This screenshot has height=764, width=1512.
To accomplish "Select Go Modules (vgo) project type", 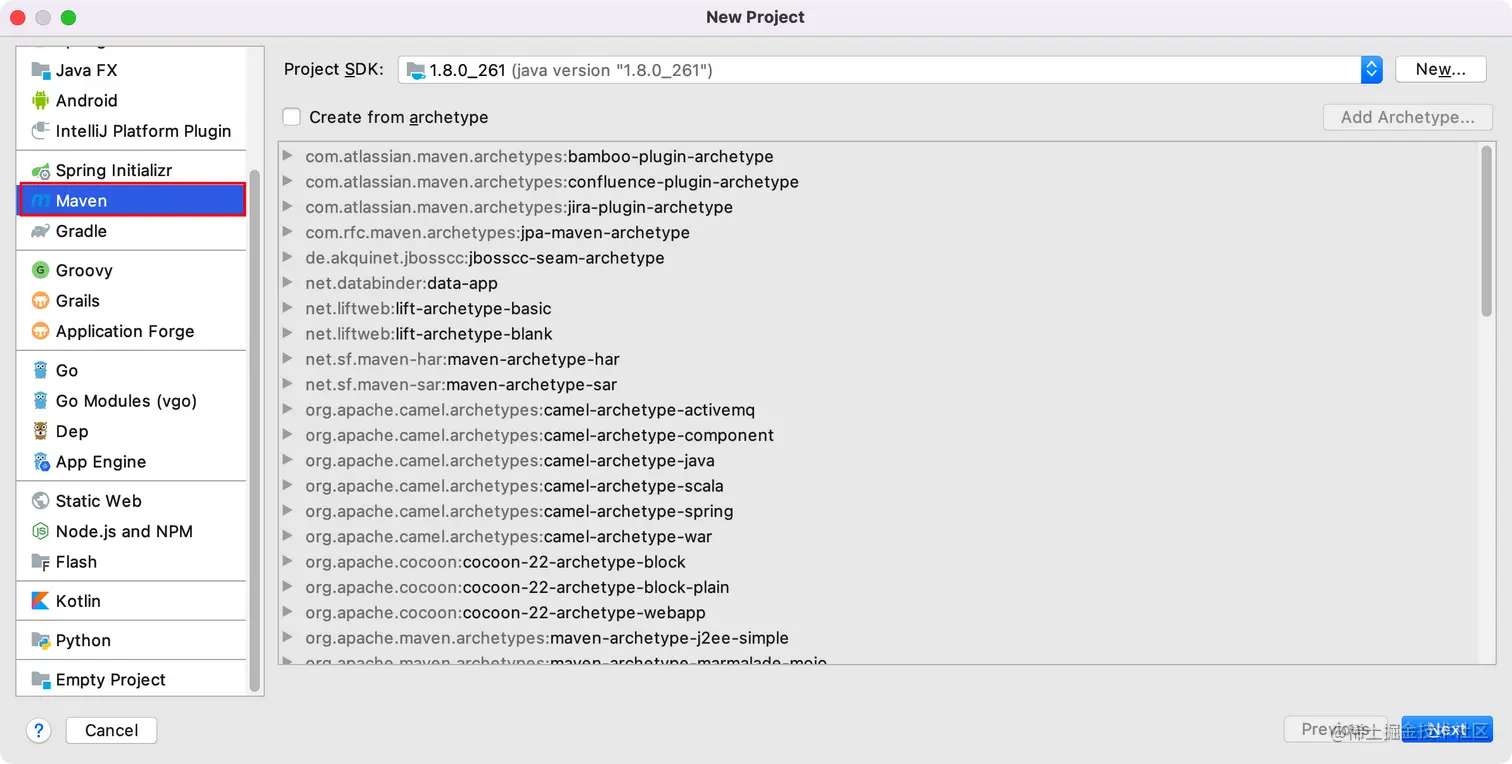I will [132, 401].
